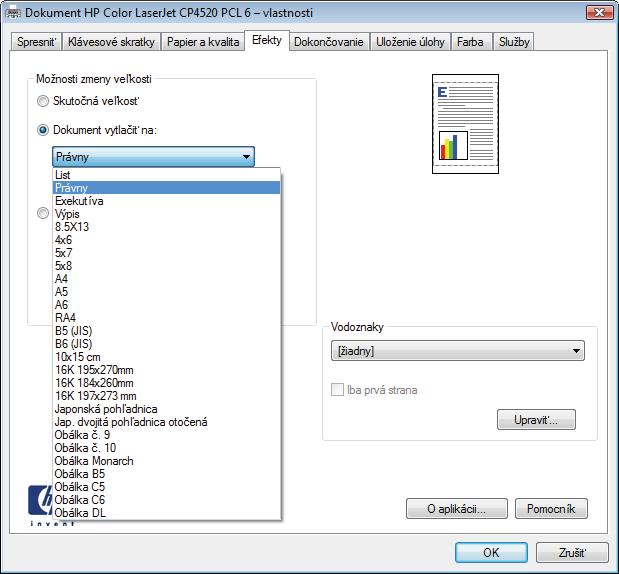Switch to Klávesové skratky tab
This screenshot has height=574, width=619.
(111, 42)
